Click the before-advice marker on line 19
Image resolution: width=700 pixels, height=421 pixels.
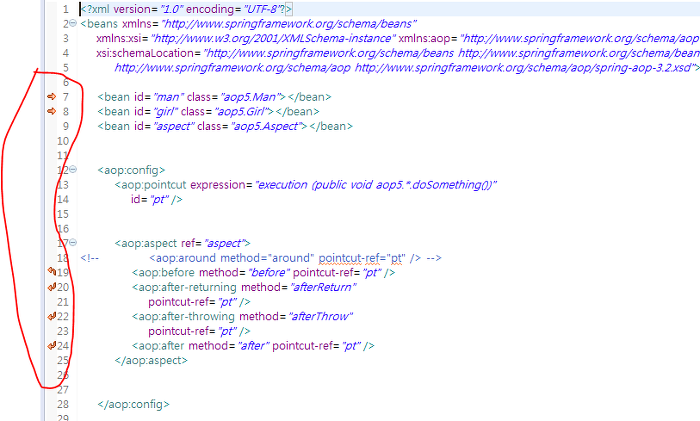coord(52,271)
